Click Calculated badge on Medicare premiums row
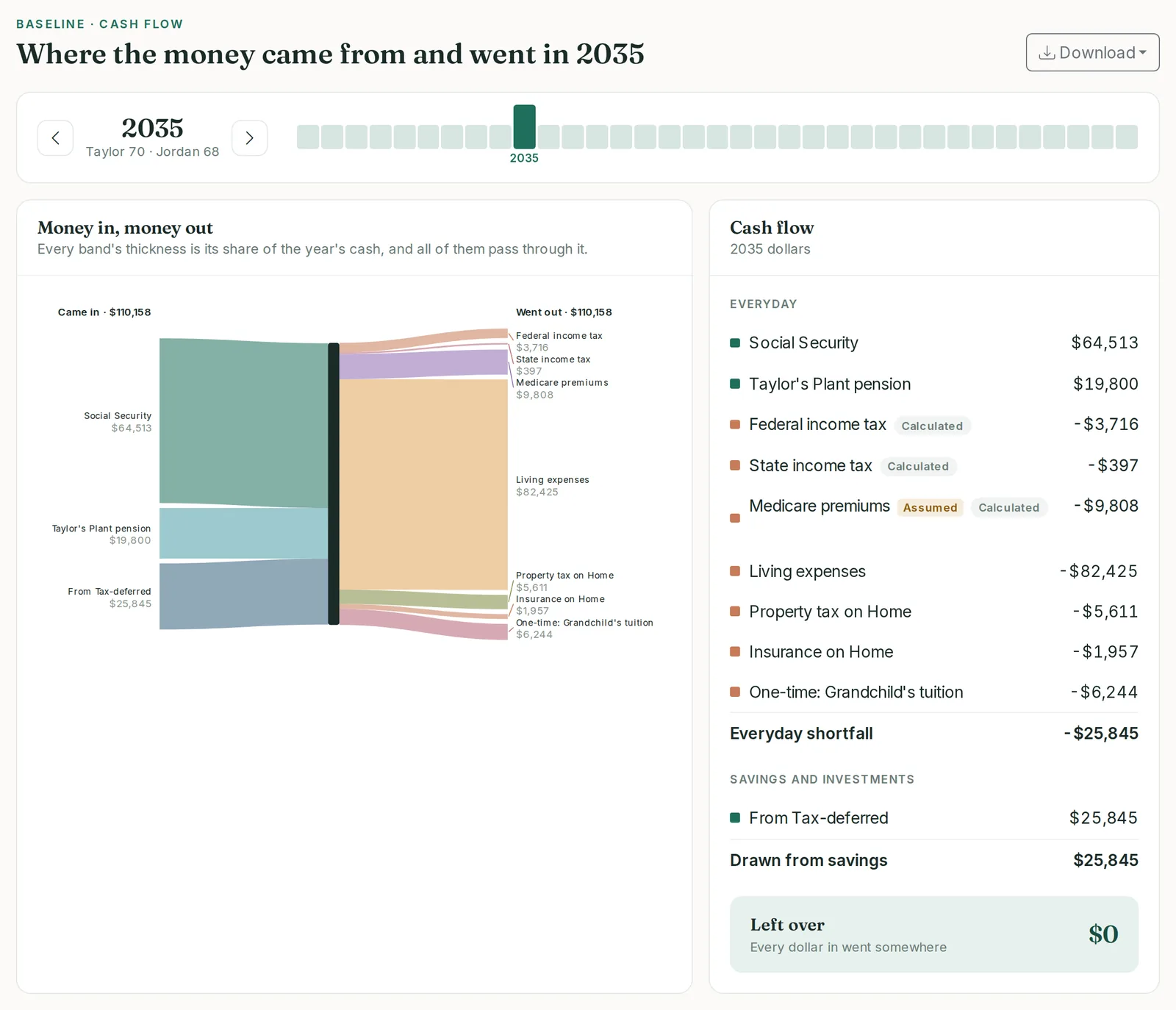 click(x=1008, y=507)
